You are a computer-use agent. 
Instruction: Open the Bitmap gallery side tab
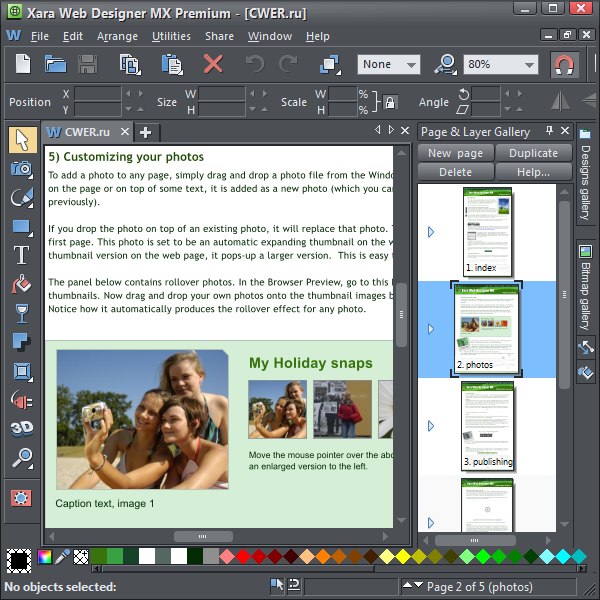click(x=585, y=288)
